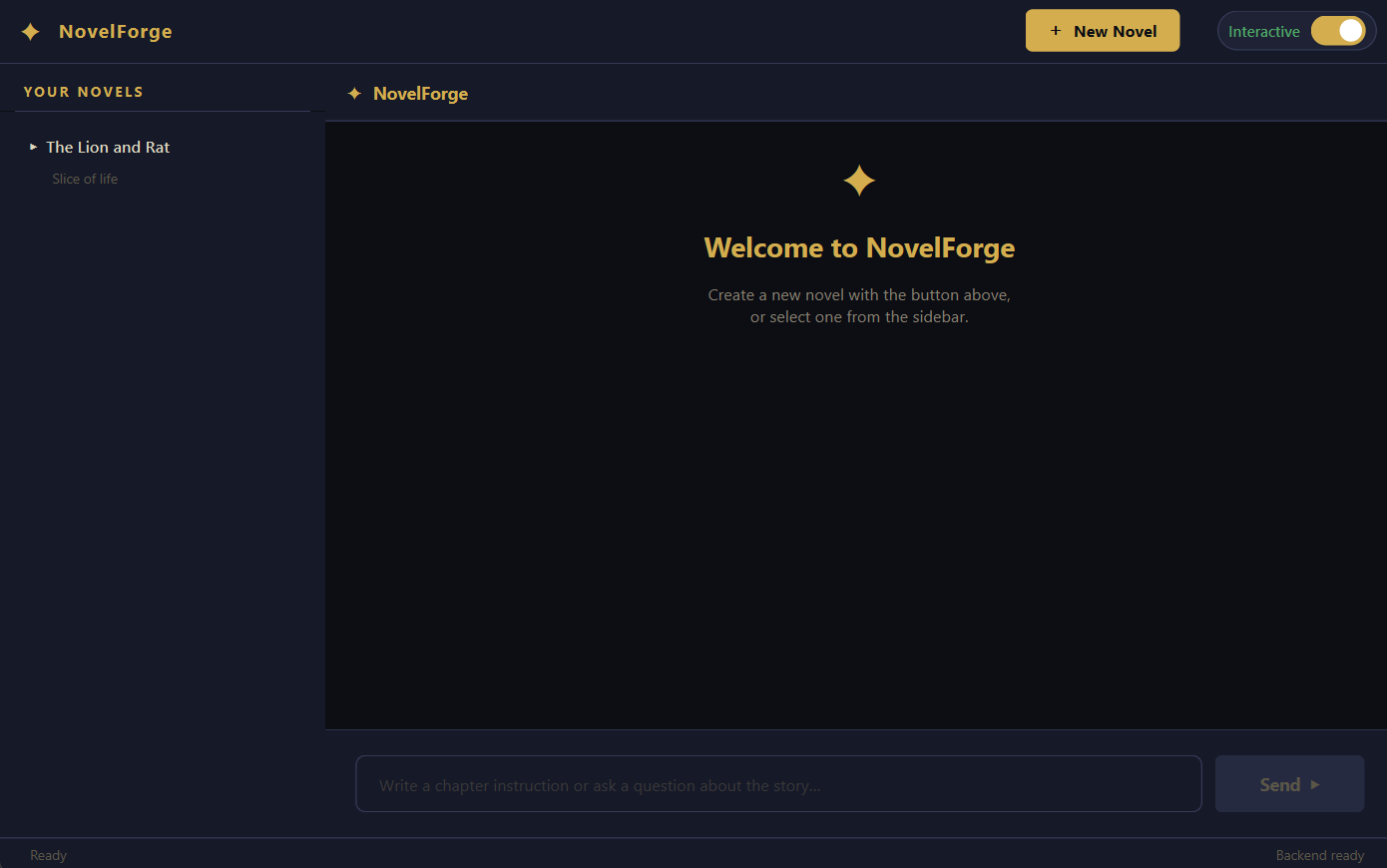
Task: Click the plus icon on New Novel
Action: click(1056, 31)
